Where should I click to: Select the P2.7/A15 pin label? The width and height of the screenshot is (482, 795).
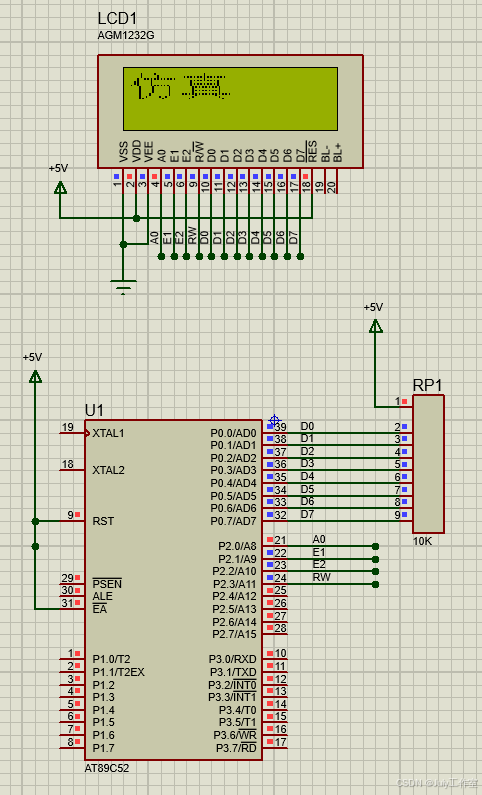pyautogui.click(x=235, y=634)
